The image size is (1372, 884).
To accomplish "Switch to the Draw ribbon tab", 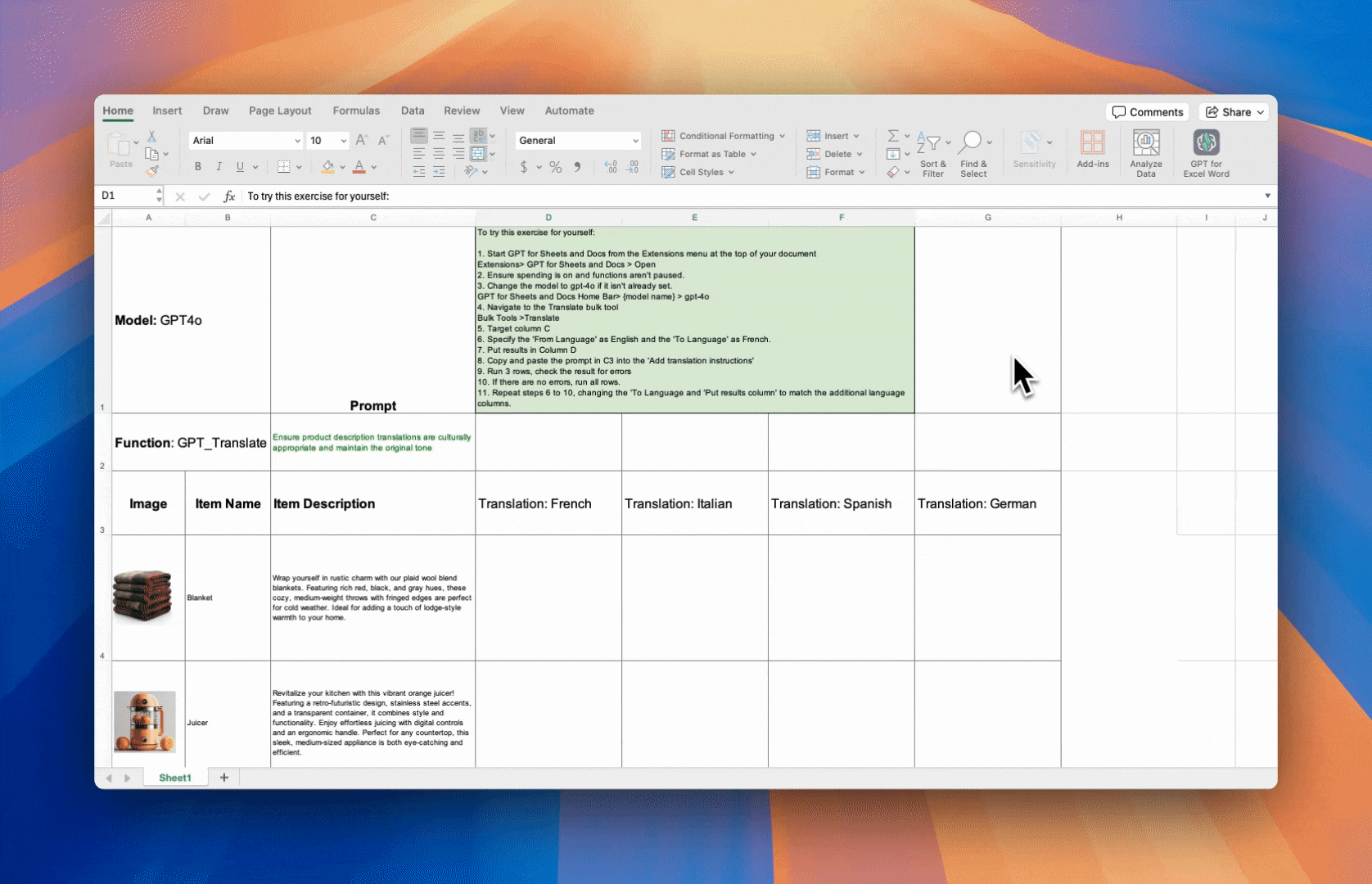I will click(x=215, y=110).
